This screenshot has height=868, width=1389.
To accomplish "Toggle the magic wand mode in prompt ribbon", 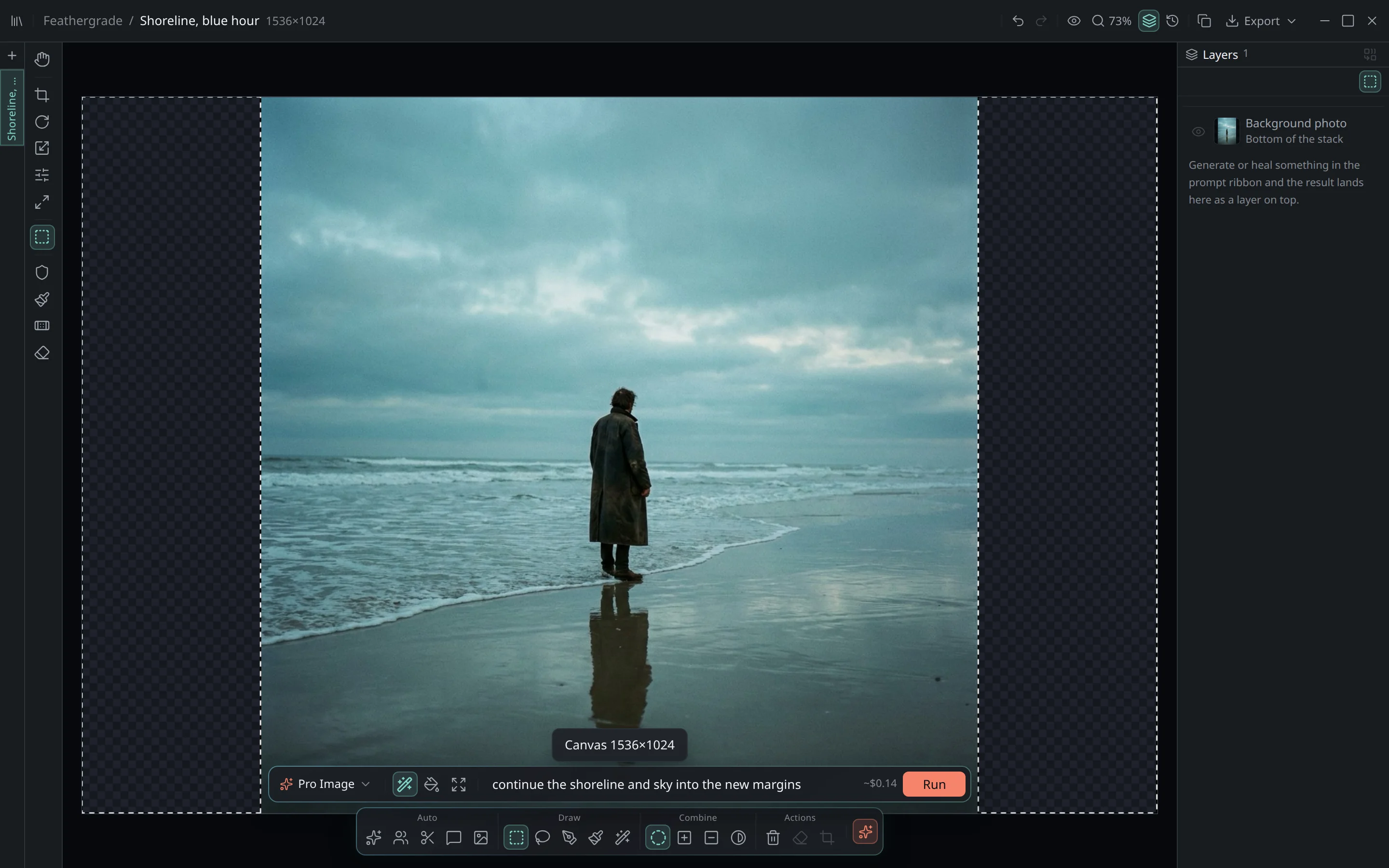I will pyautogui.click(x=405, y=784).
